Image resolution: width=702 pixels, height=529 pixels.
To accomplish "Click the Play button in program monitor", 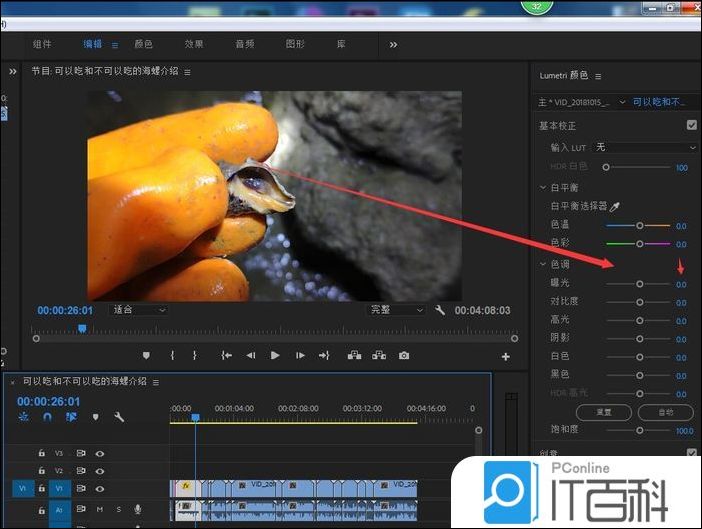I will pos(274,355).
